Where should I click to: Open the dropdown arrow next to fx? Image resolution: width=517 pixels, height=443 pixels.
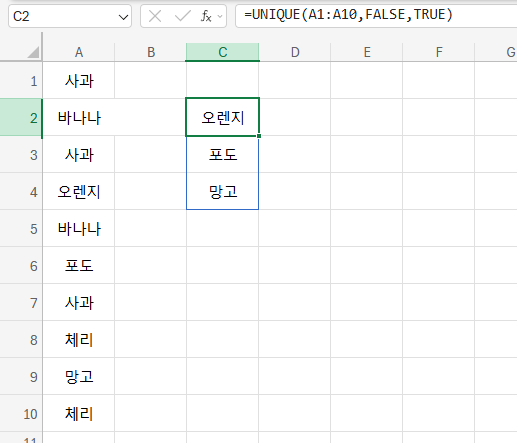tap(220, 16)
